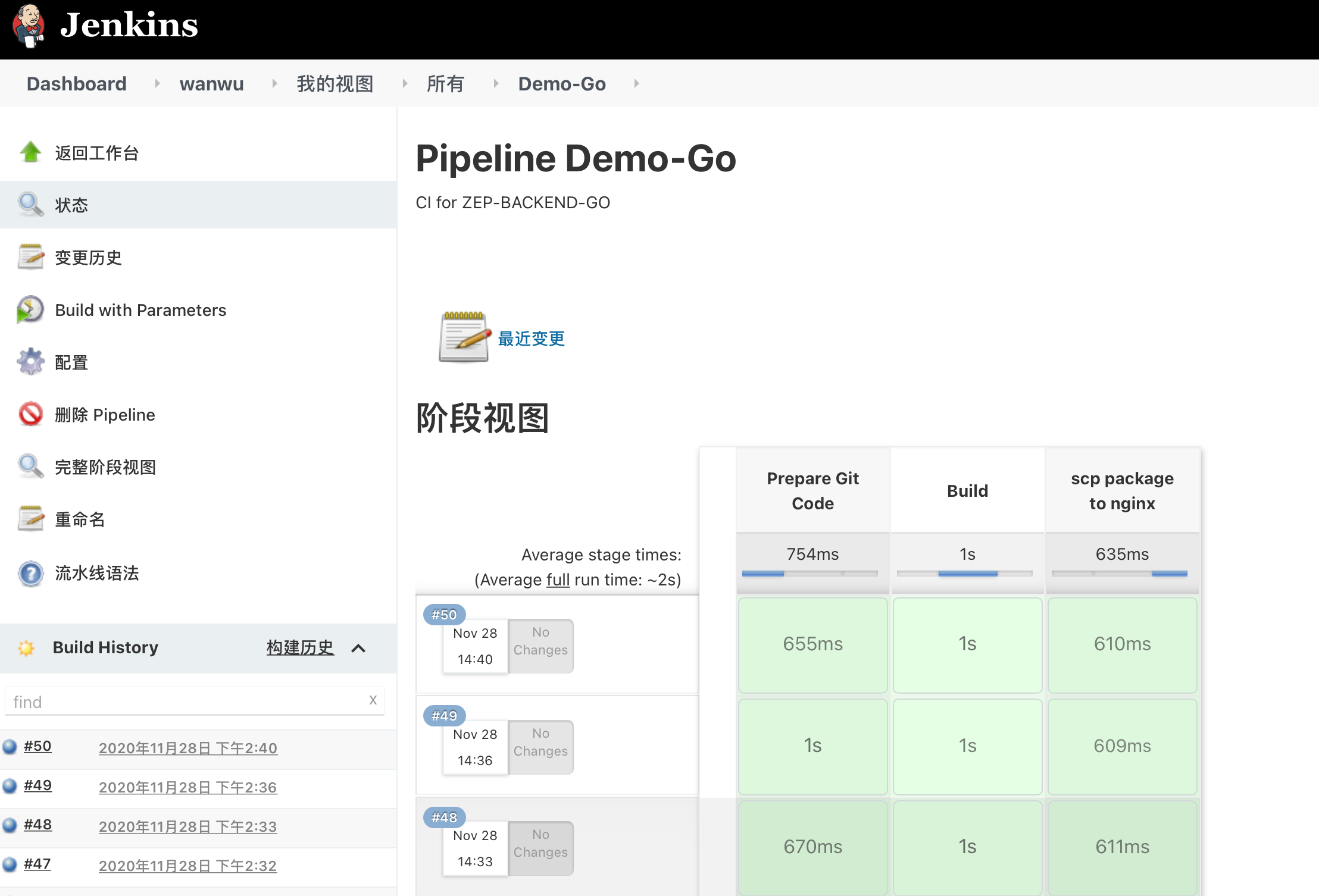
Task: Open the dropdown arrow after 所有 breadcrumb
Action: (x=496, y=83)
